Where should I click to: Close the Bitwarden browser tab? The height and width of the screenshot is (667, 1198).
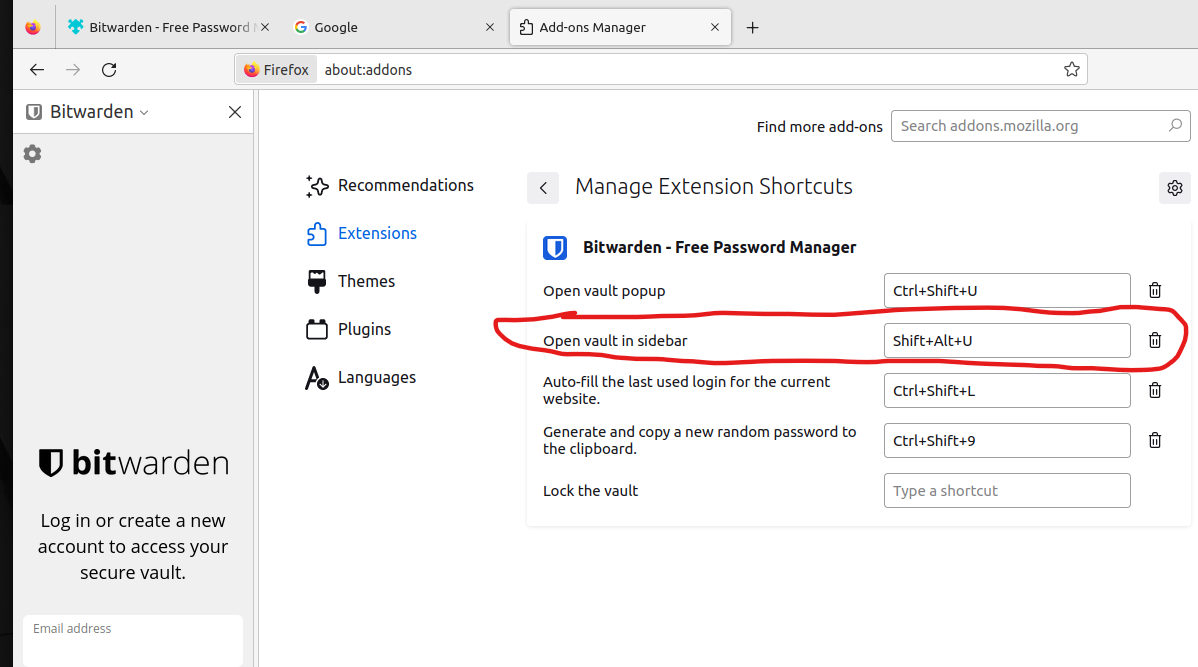[x=265, y=28]
